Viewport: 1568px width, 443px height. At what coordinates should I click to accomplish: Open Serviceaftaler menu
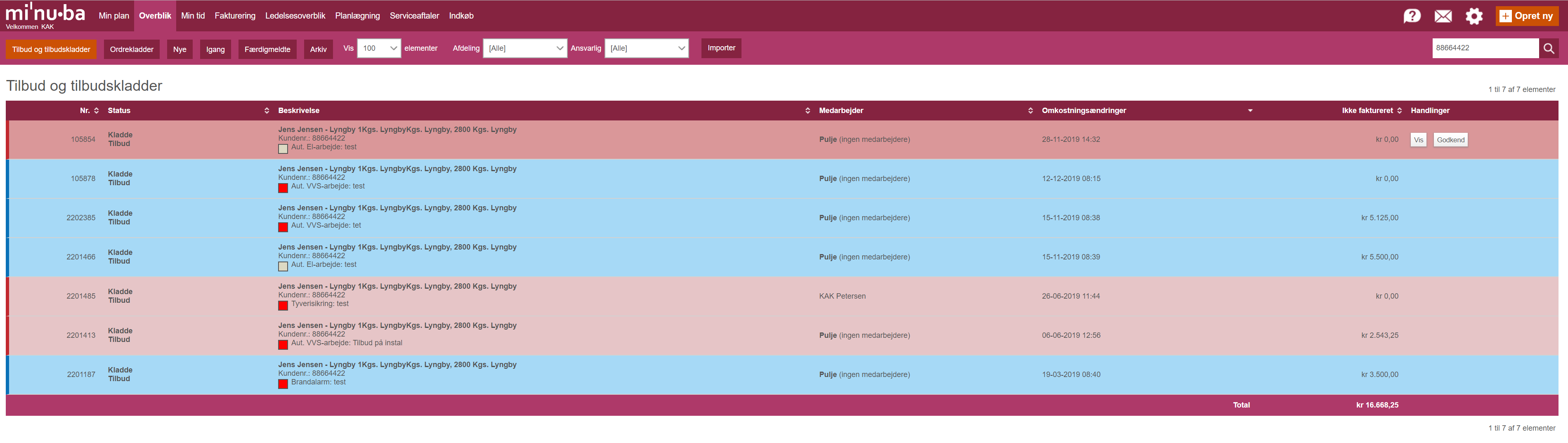tap(415, 16)
